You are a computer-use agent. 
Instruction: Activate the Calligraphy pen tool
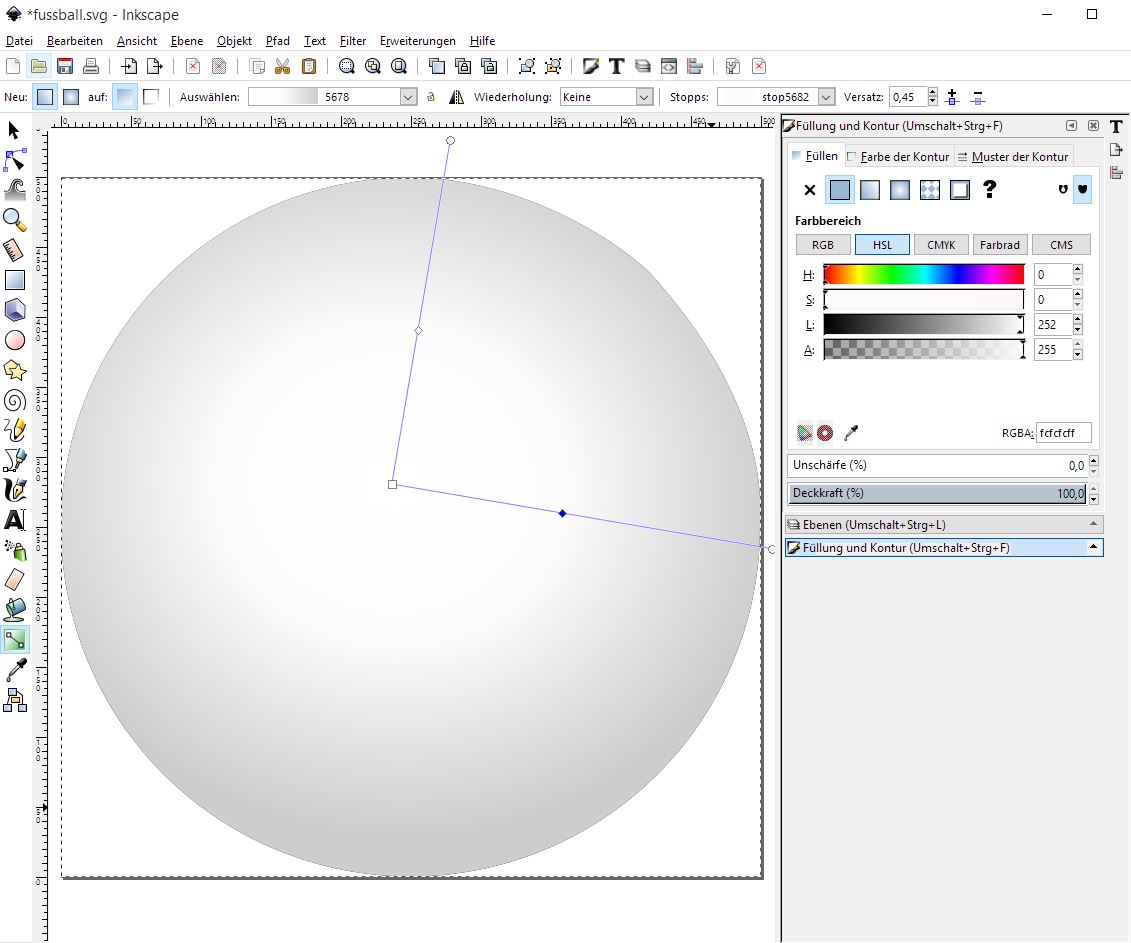tap(15, 490)
